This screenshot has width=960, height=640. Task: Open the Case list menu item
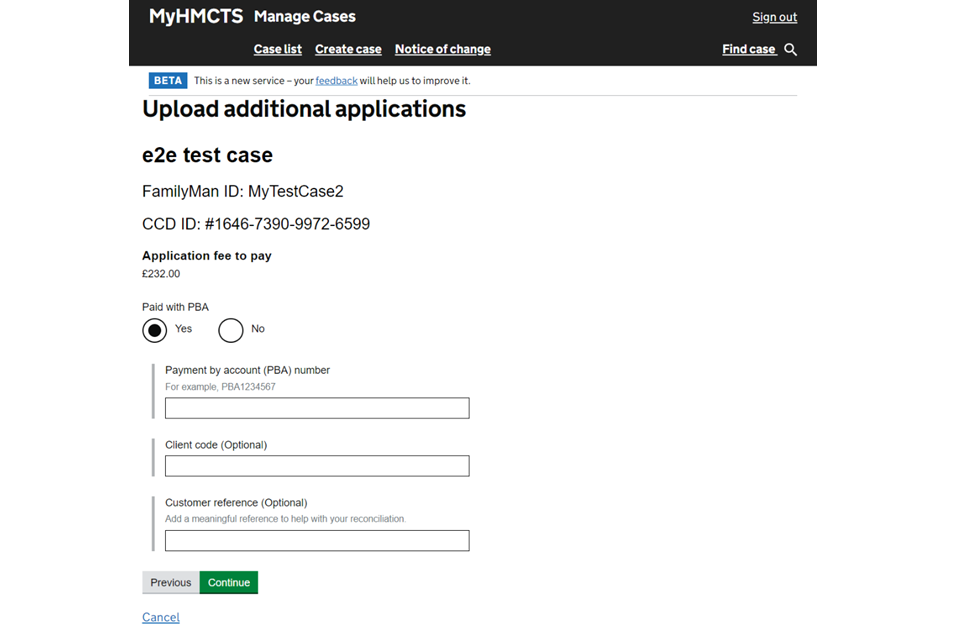coord(277,49)
